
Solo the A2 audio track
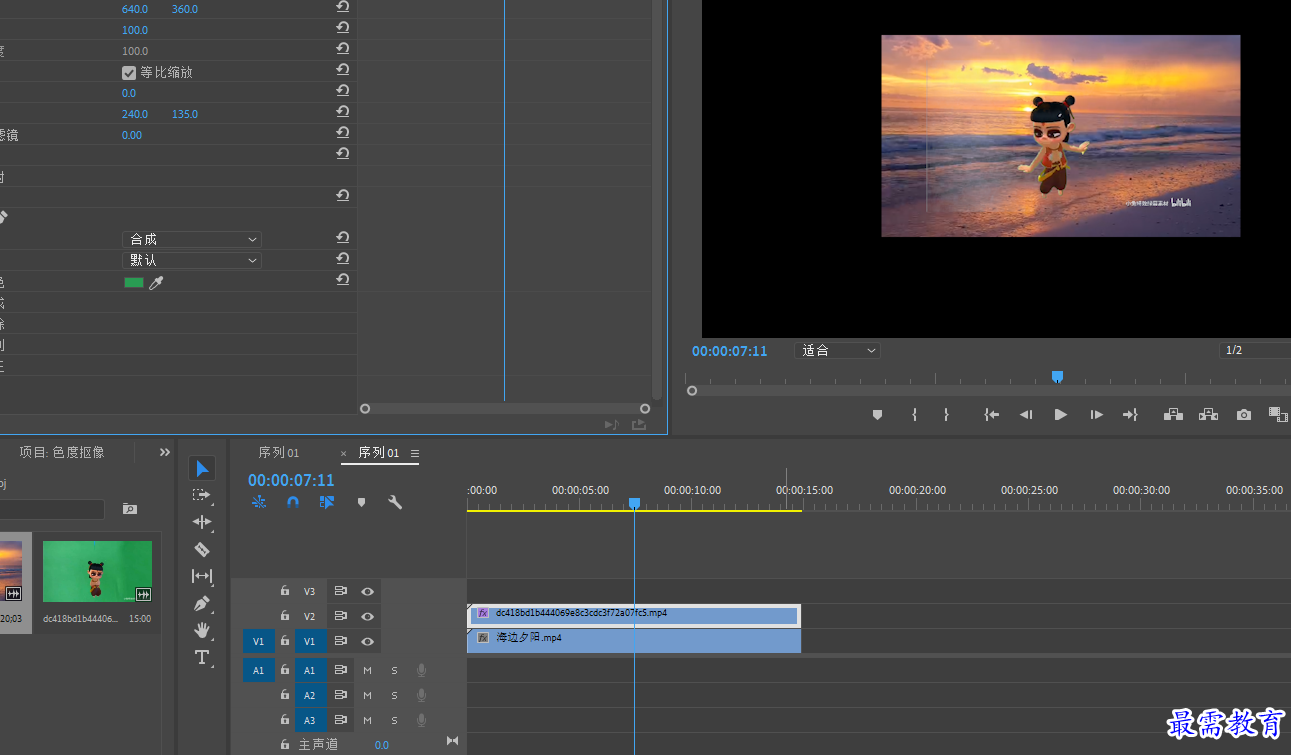click(394, 695)
